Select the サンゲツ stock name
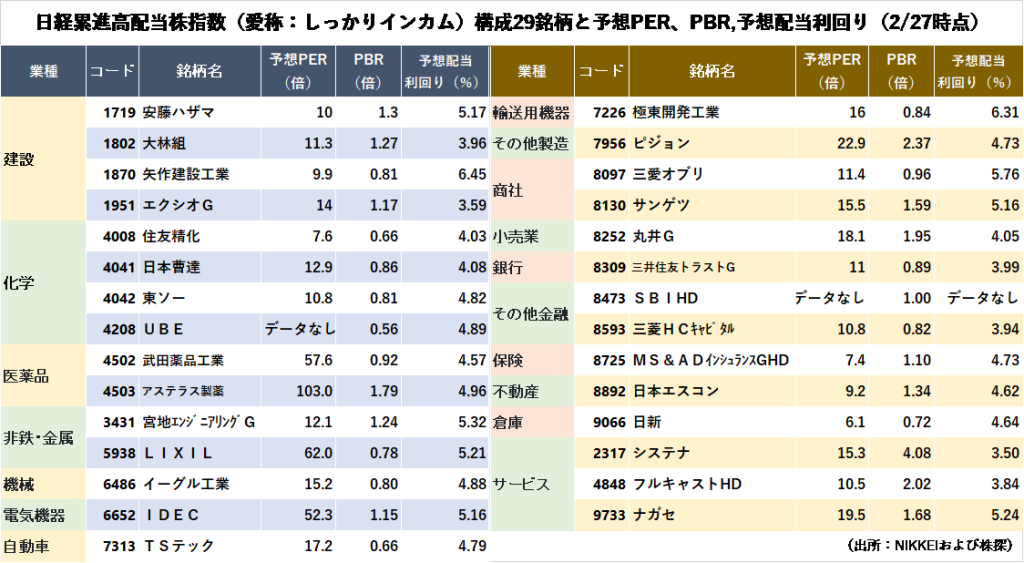 [661, 205]
